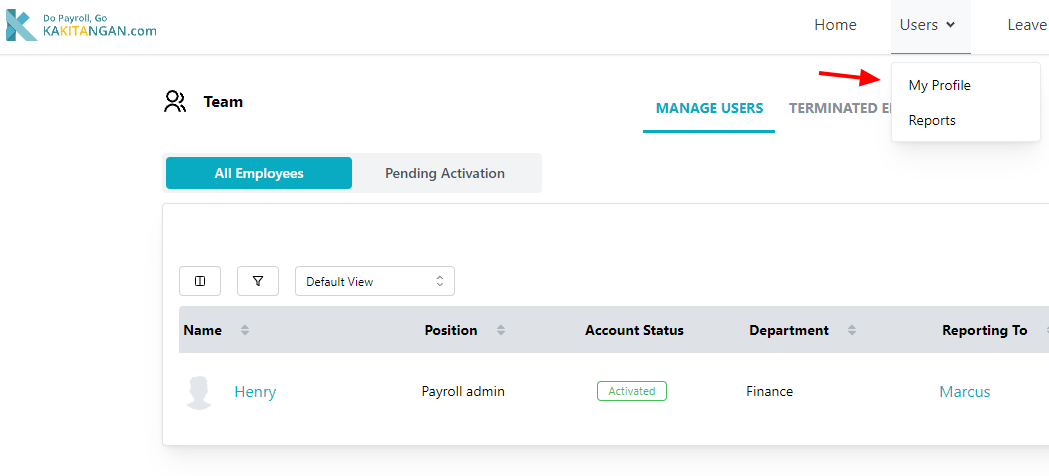Select My Profile from Users menu
Image resolution: width=1049 pixels, height=476 pixels.
click(x=939, y=85)
